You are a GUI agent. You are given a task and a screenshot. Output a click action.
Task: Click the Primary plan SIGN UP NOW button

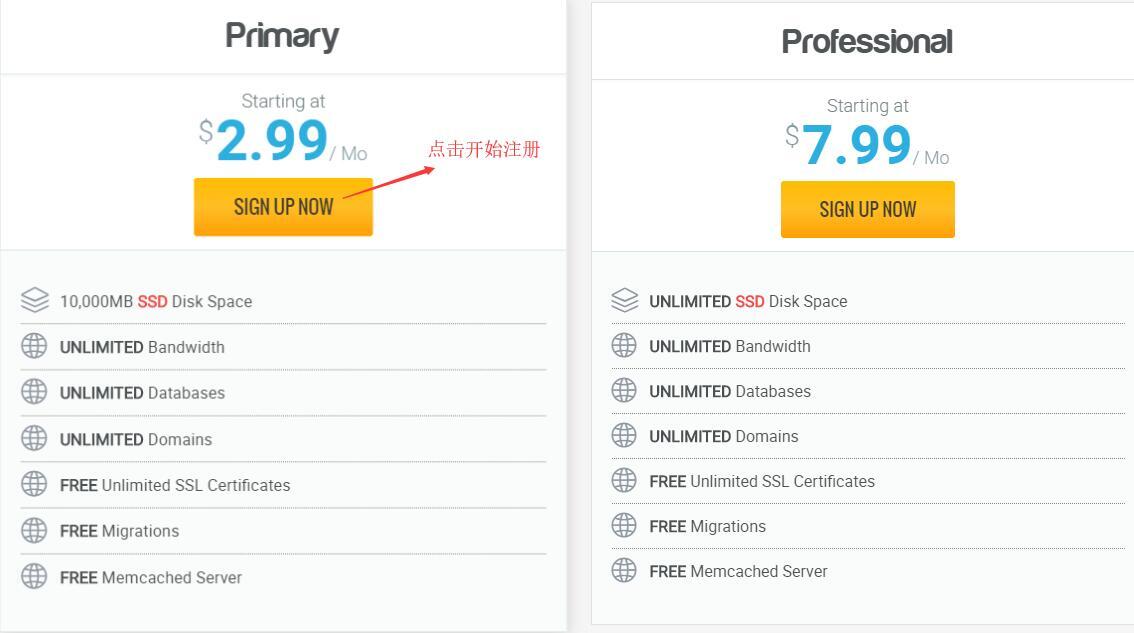tap(283, 207)
